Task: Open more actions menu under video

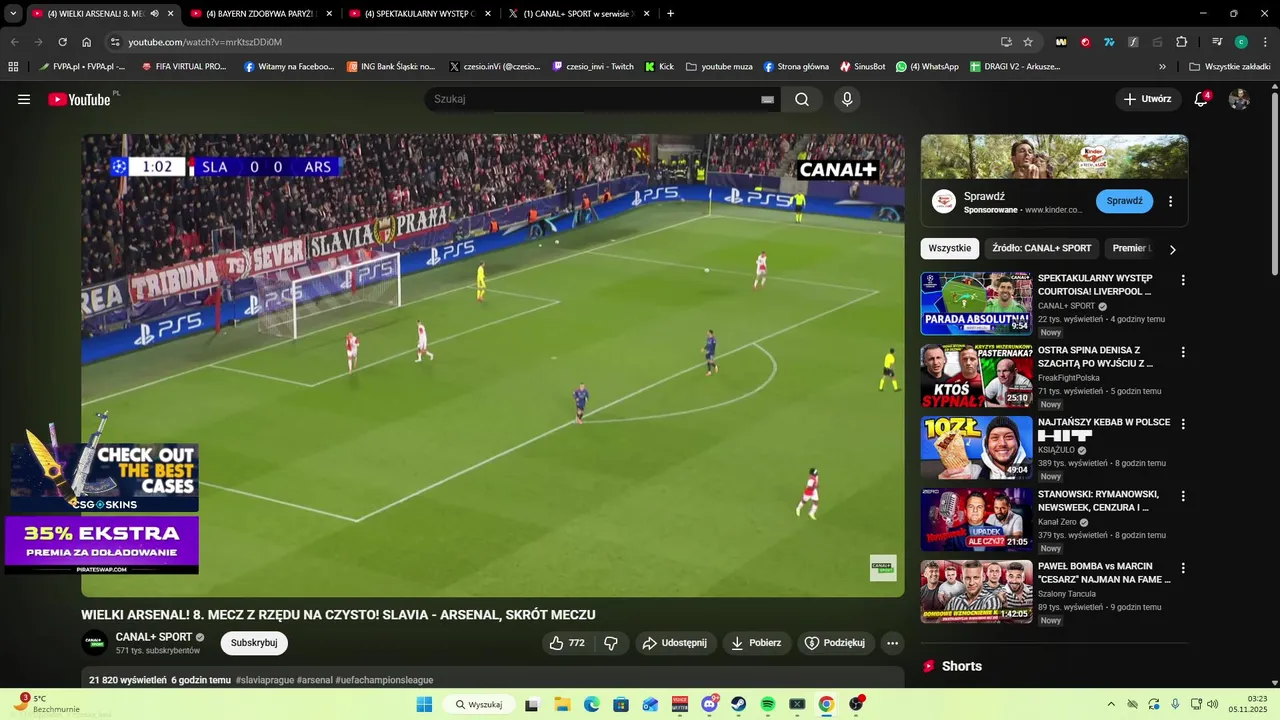Action: click(x=893, y=643)
